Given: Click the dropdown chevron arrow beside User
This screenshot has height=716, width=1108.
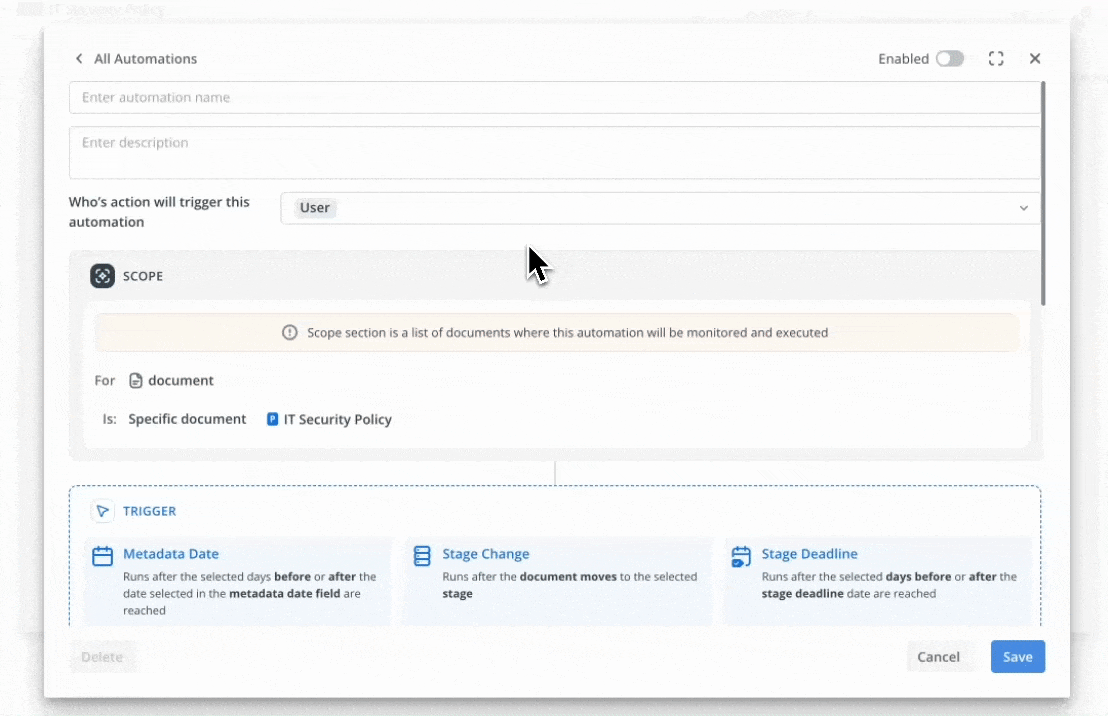Looking at the screenshot, I should (1023, 208).
